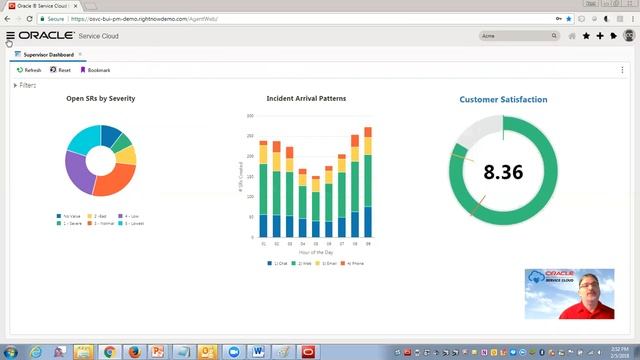Open the hamburger navigation menu
This screenshot has height=360, width=640.
pos(10,36)
